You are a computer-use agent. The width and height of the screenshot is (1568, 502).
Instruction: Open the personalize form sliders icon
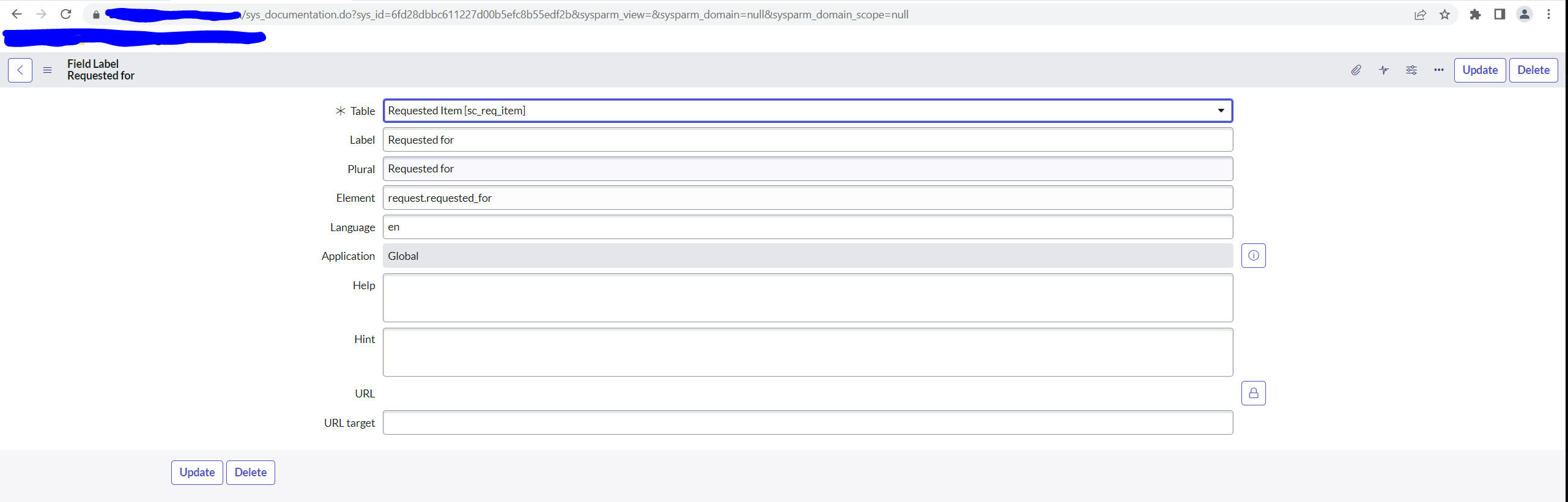(x=1411, y=70)
